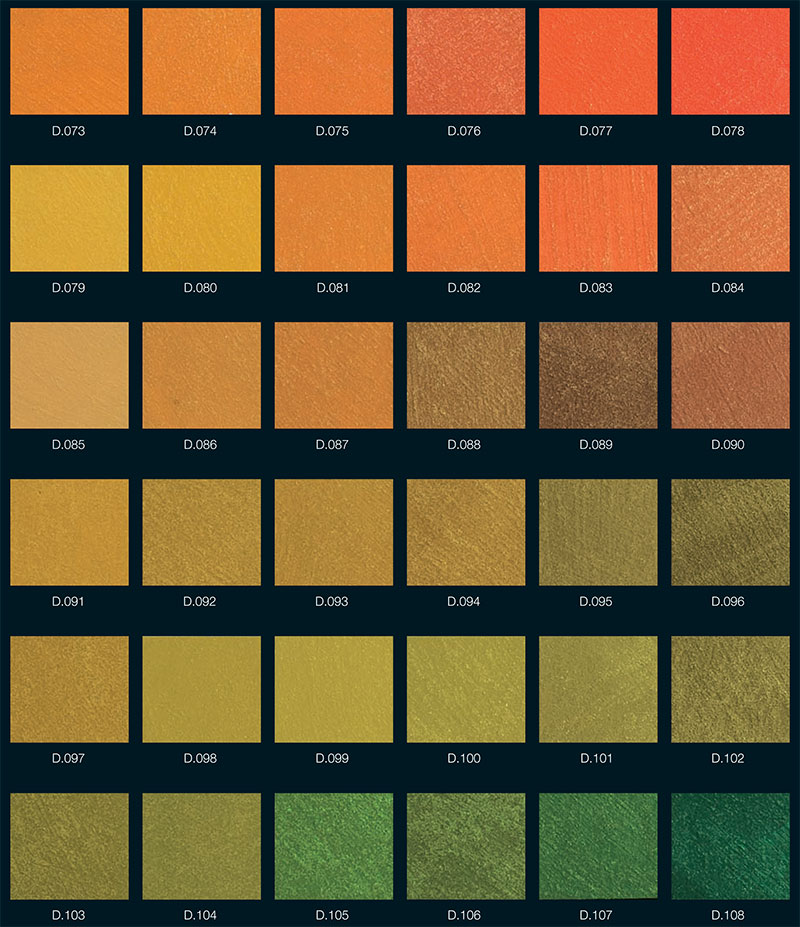The image size is (800, 927).
Task: Click the D.098 label
Action: coord(200,759)
